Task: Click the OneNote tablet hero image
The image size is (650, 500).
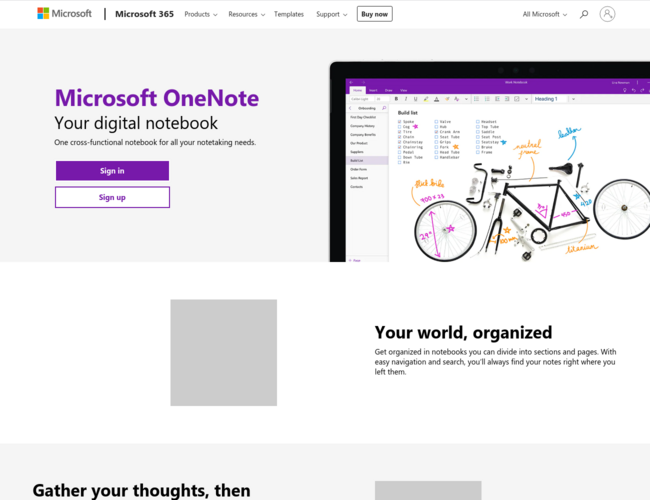Action: pos(490,162)
